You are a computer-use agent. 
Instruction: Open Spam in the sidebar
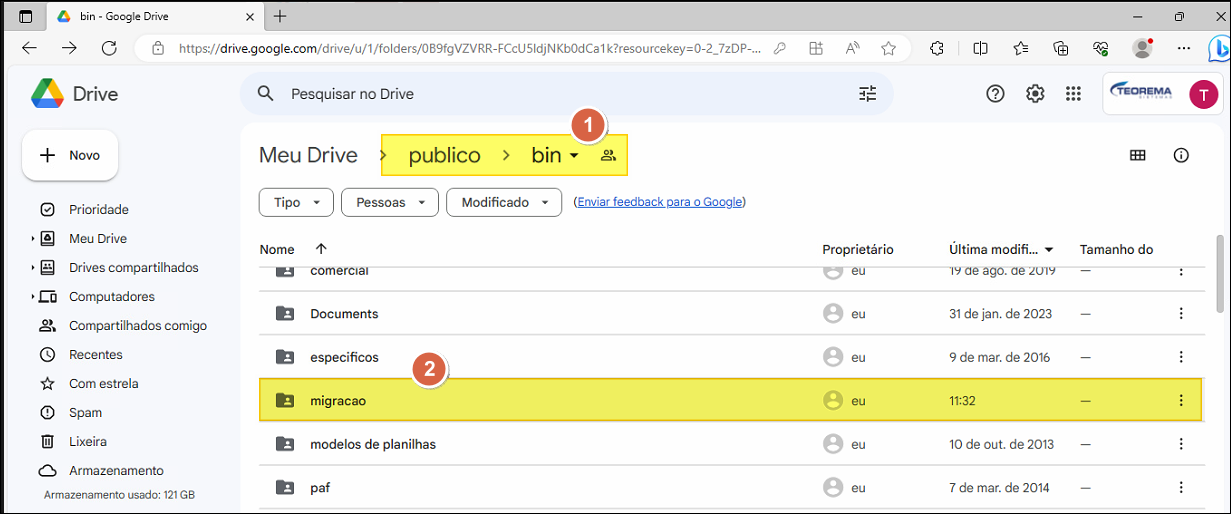tap(85, 413)
